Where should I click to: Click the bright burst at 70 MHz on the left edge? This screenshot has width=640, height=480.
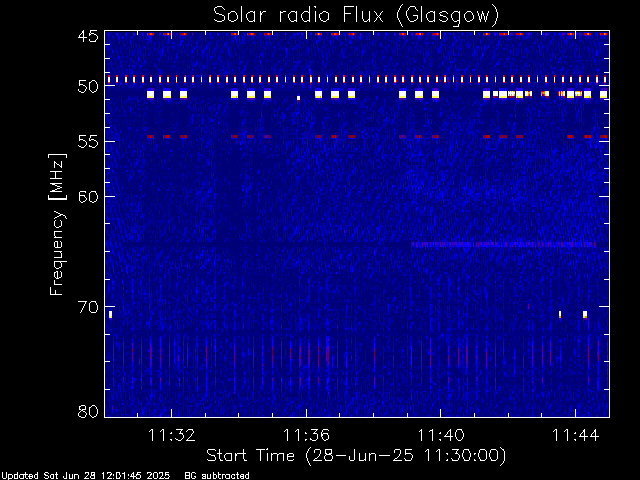coord(110,314)
